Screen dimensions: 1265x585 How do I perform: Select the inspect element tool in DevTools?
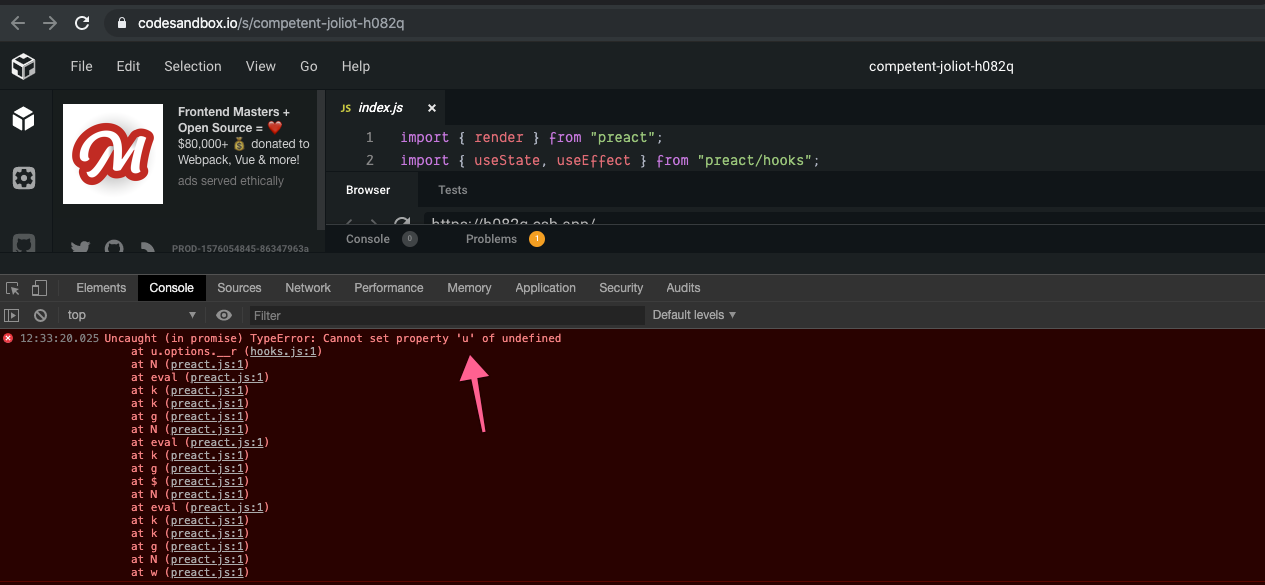11,288
